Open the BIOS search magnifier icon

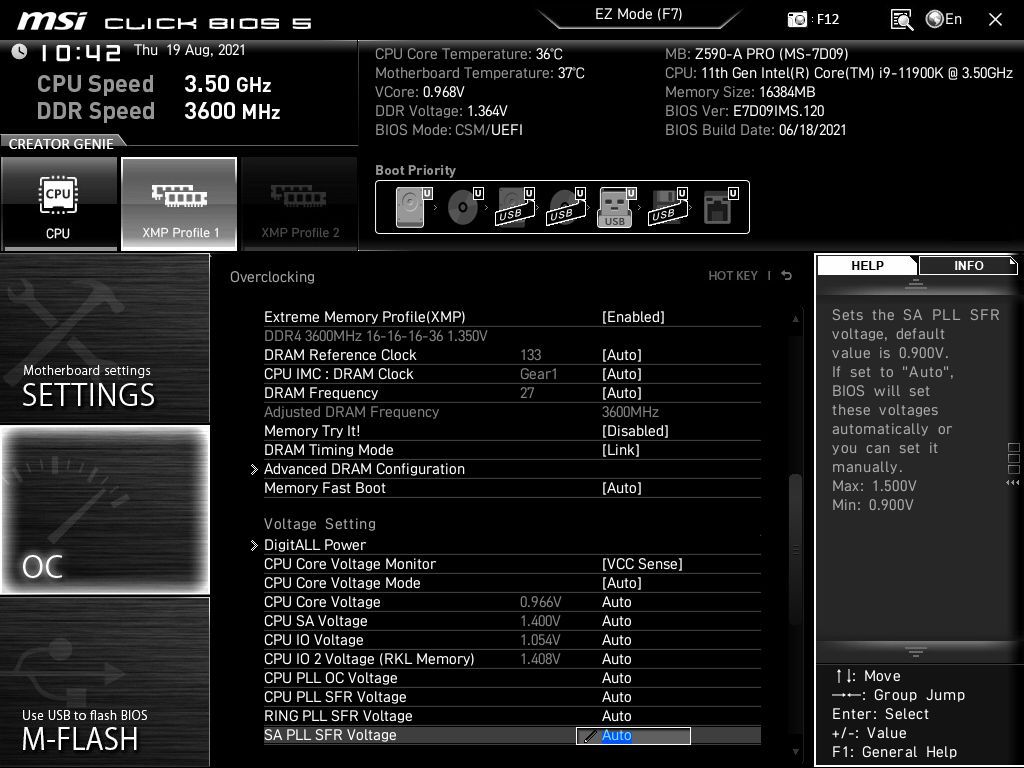901,20
